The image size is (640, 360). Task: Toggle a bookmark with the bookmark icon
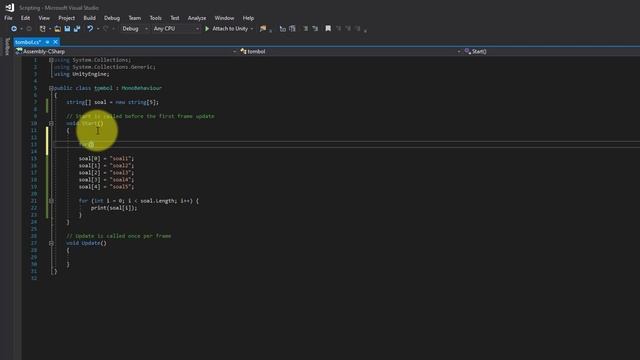pos(328,29)
